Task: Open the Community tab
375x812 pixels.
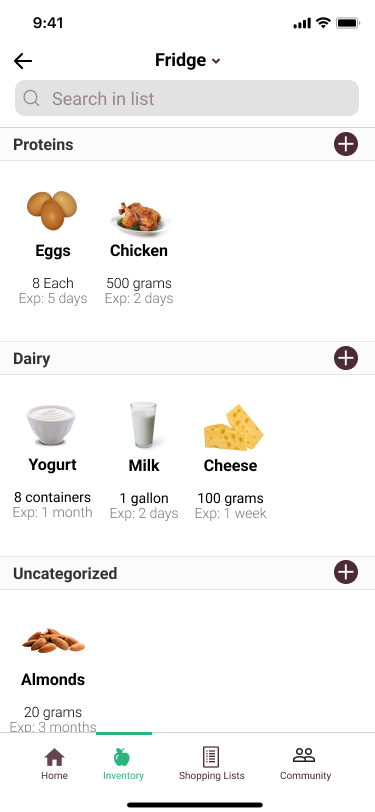Action: [x=305, y=764]
